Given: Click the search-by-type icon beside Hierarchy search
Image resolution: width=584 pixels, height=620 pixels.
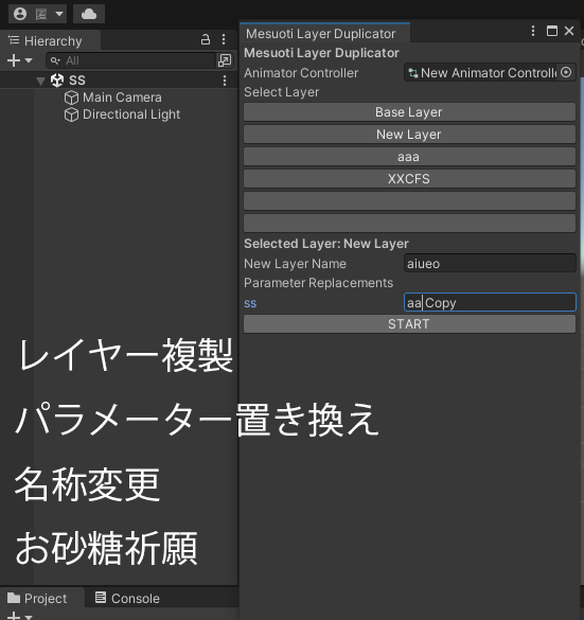Looking at the screenshot, I should 225,61.
